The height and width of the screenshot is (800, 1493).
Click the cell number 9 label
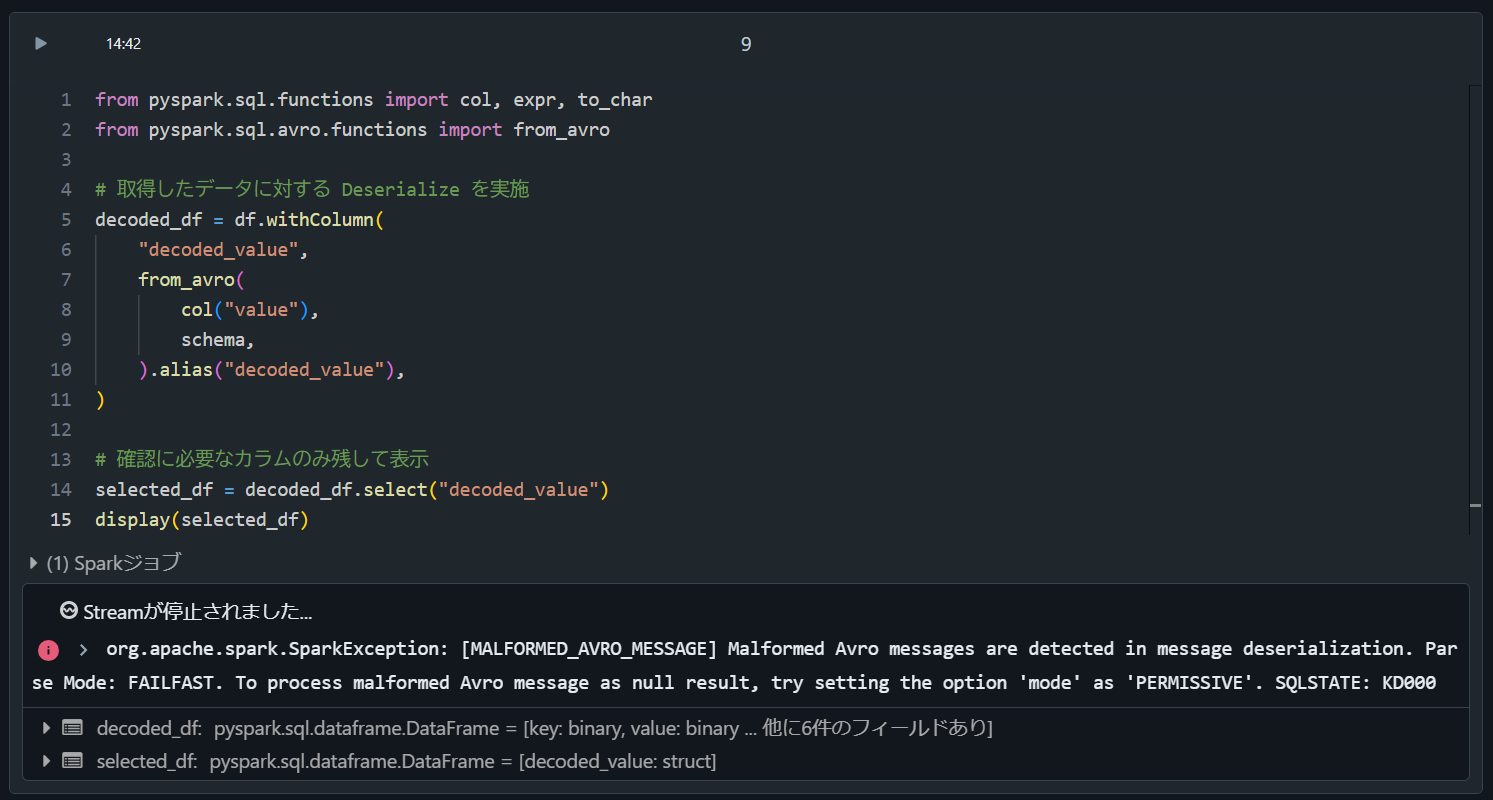(x=746, y=44)
